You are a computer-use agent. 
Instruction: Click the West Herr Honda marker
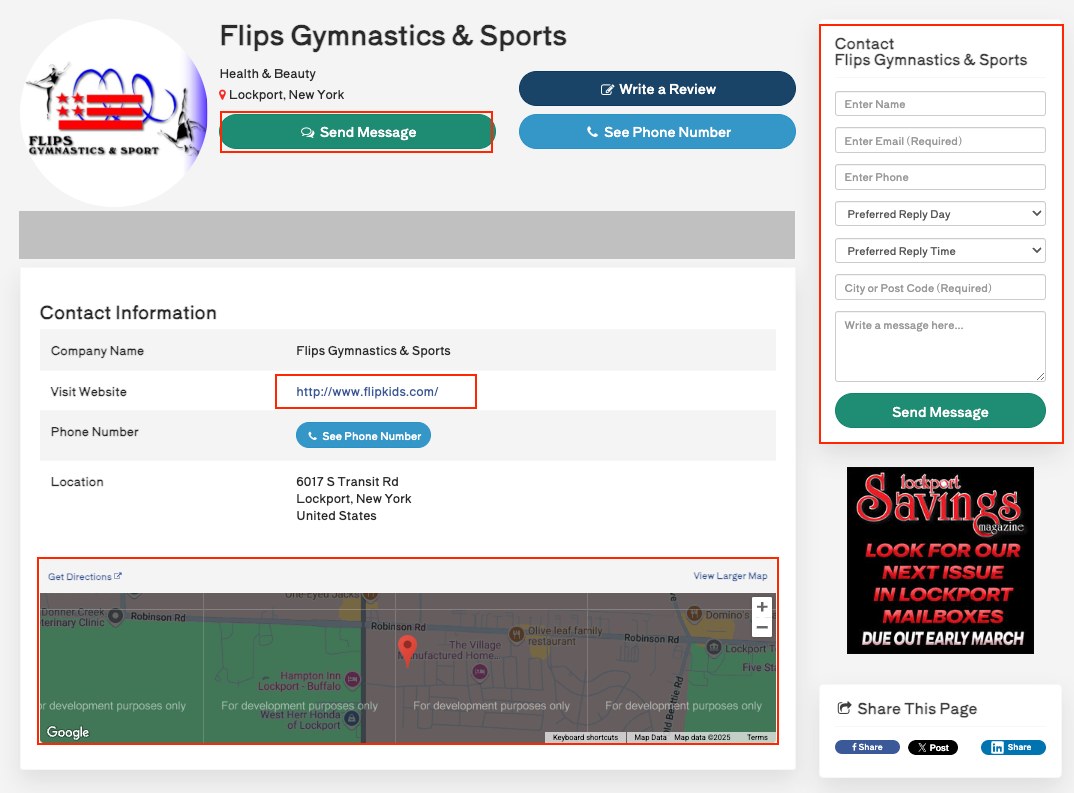coord(351,718)
